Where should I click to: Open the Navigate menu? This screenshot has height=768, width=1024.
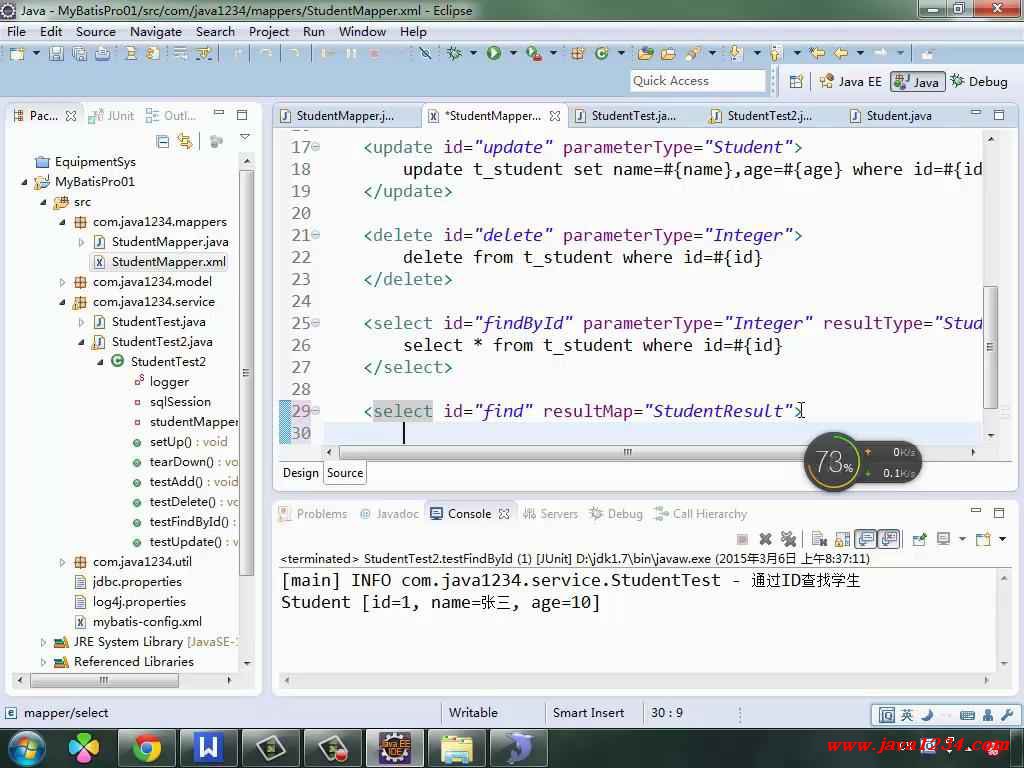point(155,31)
